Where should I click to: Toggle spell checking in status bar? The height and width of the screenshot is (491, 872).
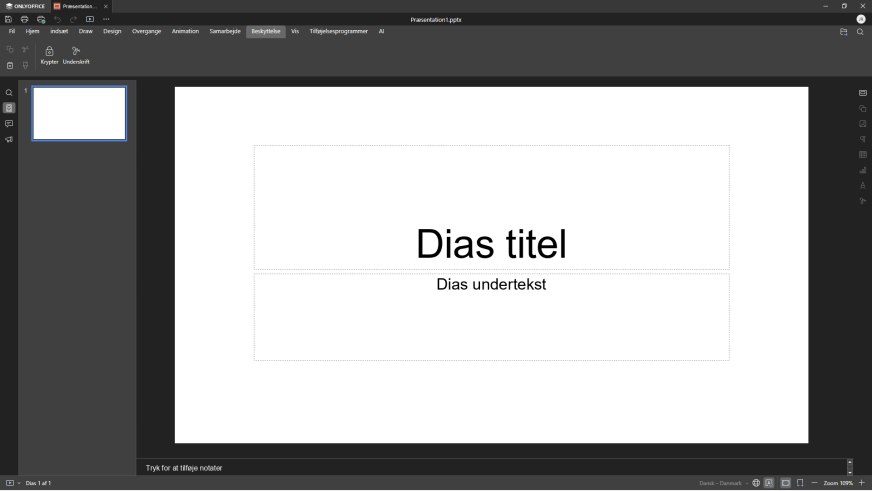point(769,483)
